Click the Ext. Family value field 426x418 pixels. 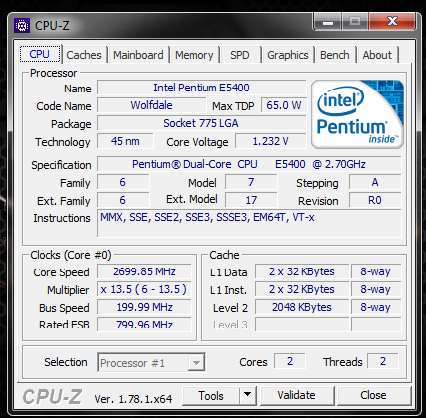[123, 200]
